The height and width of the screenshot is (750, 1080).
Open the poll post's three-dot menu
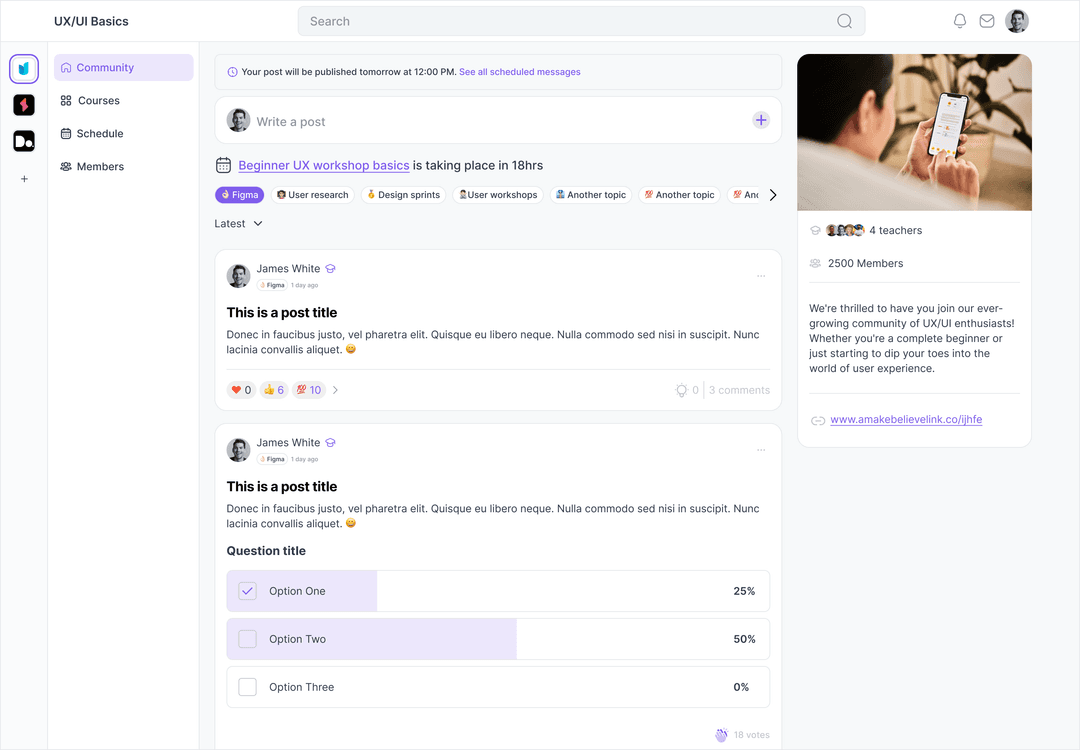(761, 450)
